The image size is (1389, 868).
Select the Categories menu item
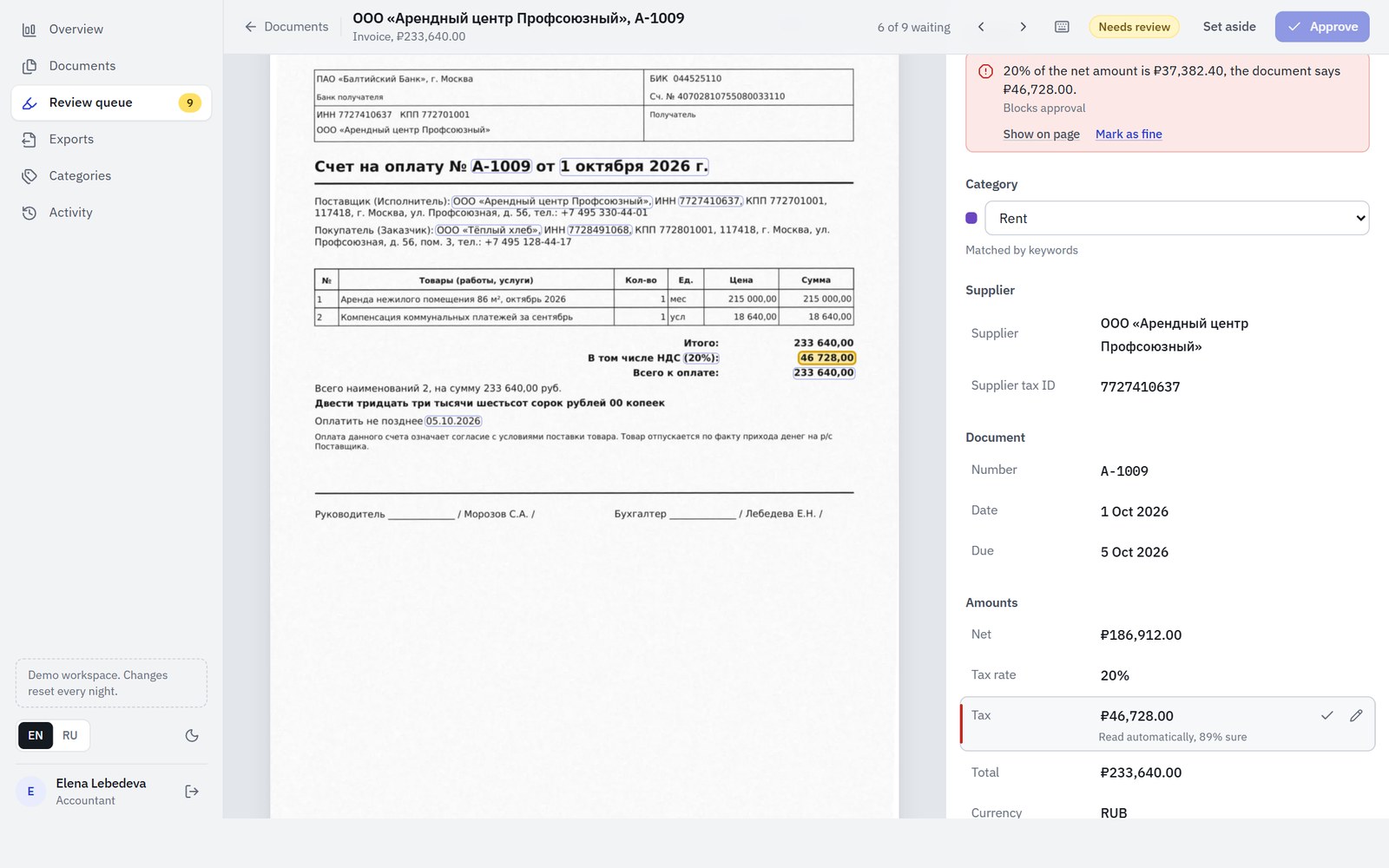tap(111, 176)
